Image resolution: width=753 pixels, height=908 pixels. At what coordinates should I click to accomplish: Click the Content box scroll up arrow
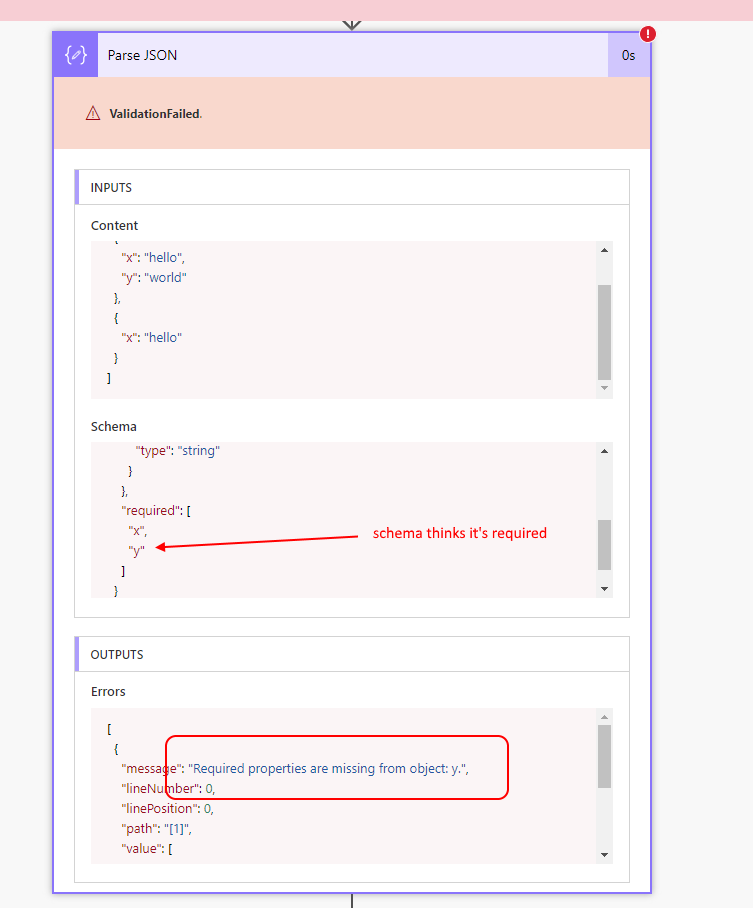604,250
